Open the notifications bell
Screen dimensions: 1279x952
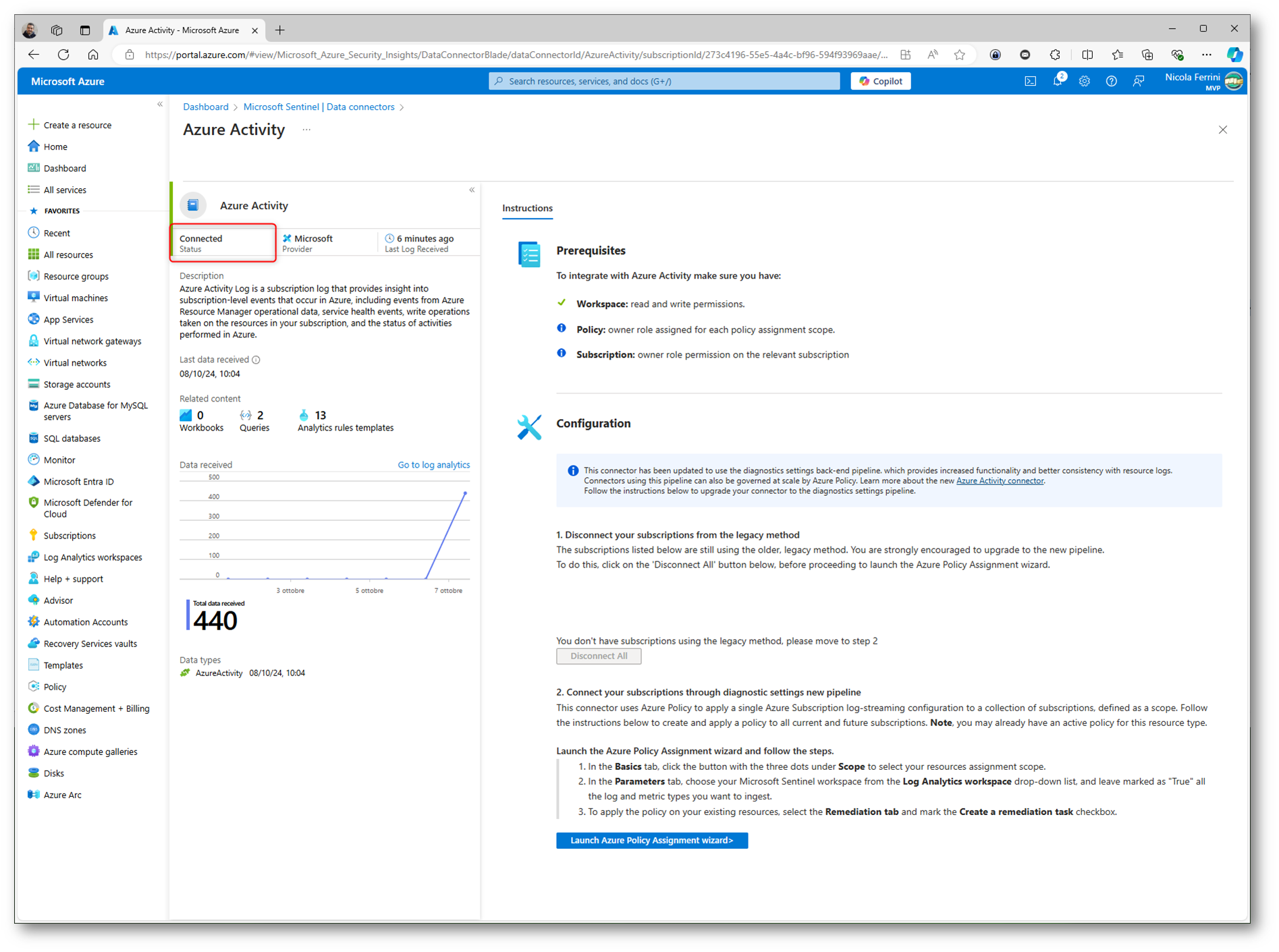(1058, 81)
